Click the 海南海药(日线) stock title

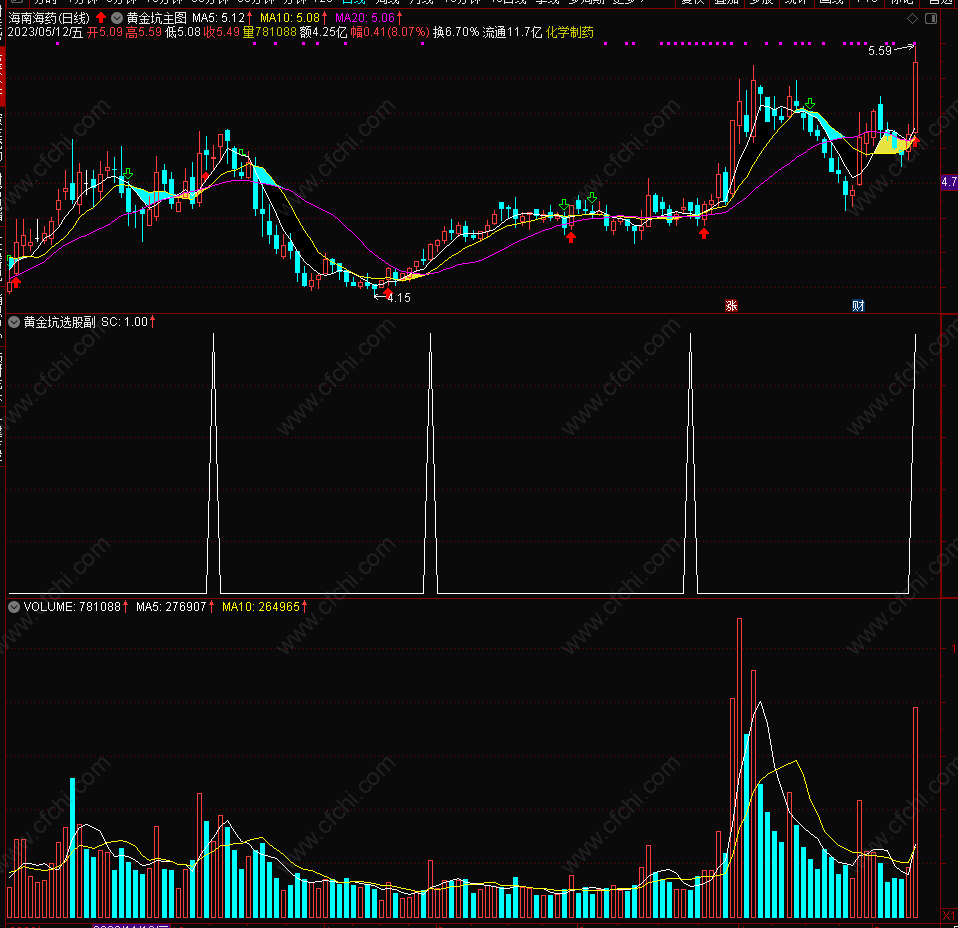point(49,18)
